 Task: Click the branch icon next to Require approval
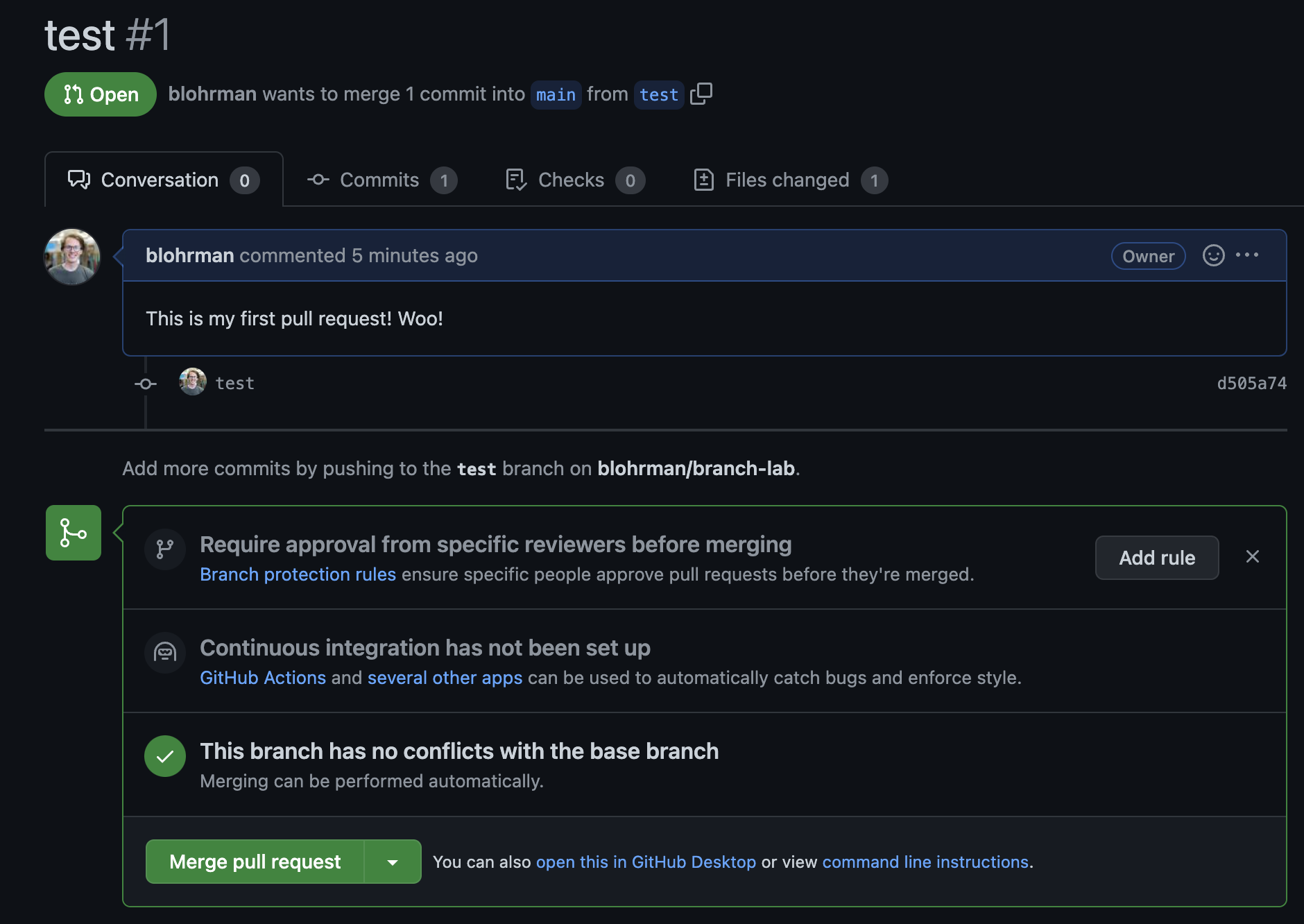(x=164, y=549)
